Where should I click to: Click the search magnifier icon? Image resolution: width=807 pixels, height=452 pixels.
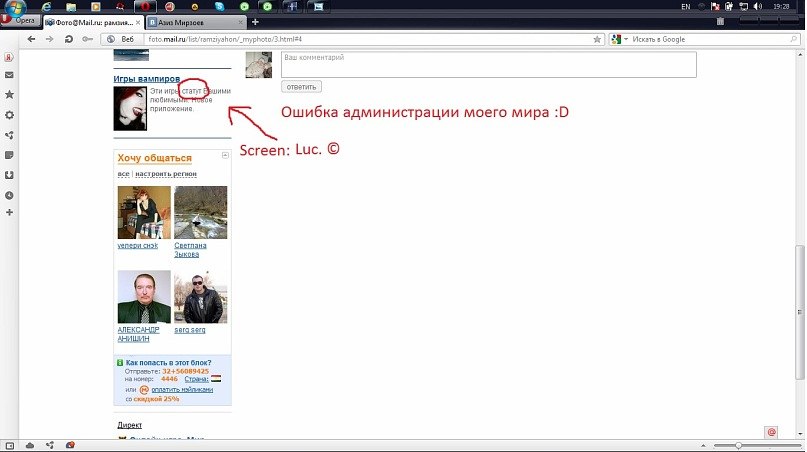(x=794, y=39)
